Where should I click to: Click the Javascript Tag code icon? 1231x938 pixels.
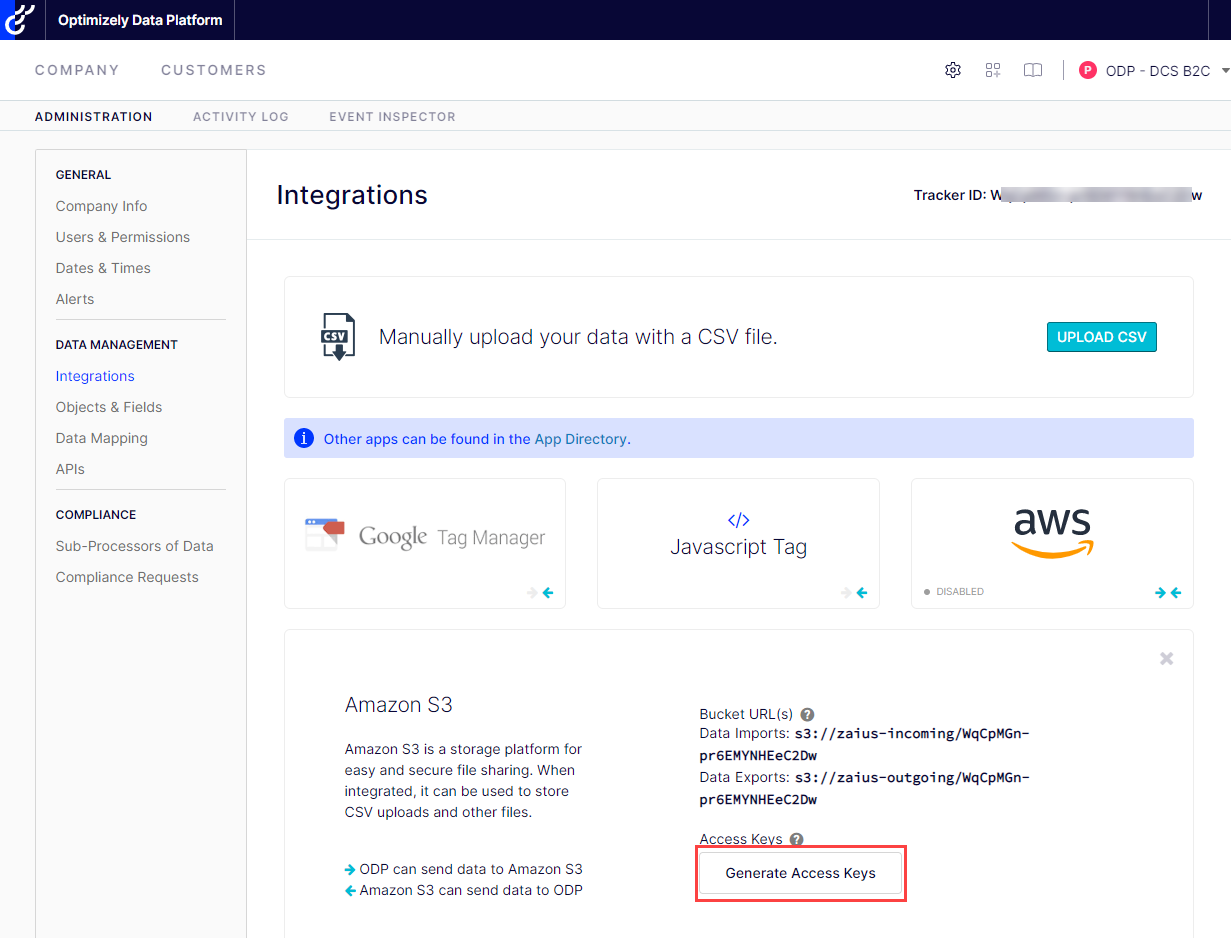[x=738, y=520]
